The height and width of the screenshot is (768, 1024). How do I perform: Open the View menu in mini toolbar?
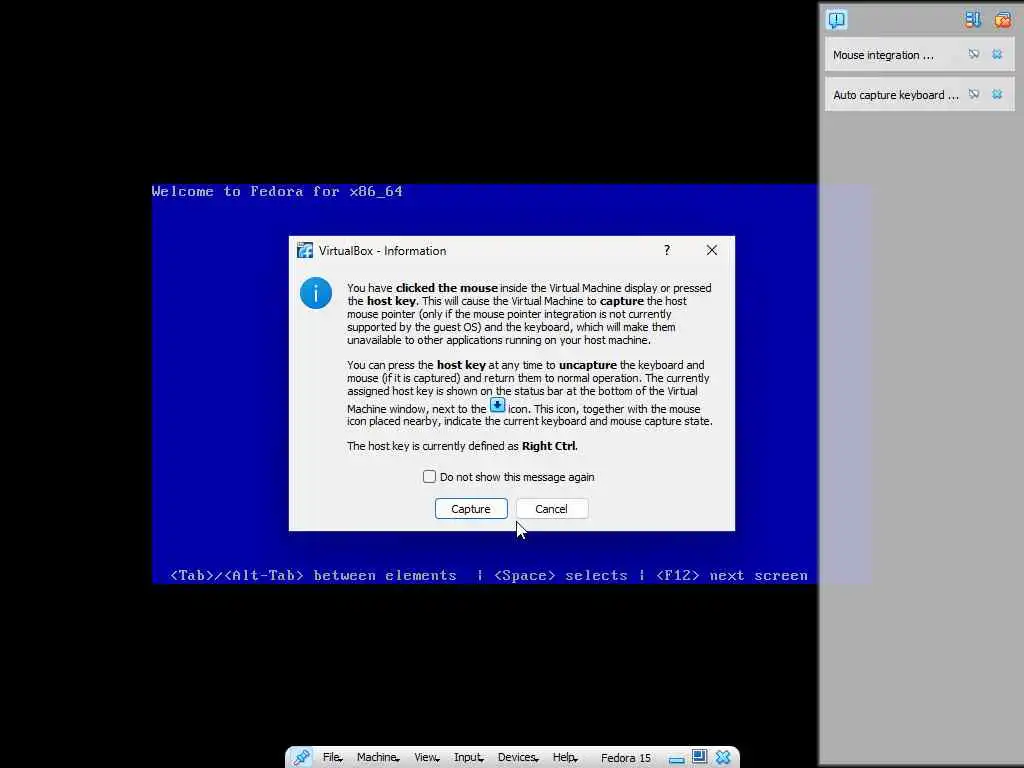click(426, 758)
